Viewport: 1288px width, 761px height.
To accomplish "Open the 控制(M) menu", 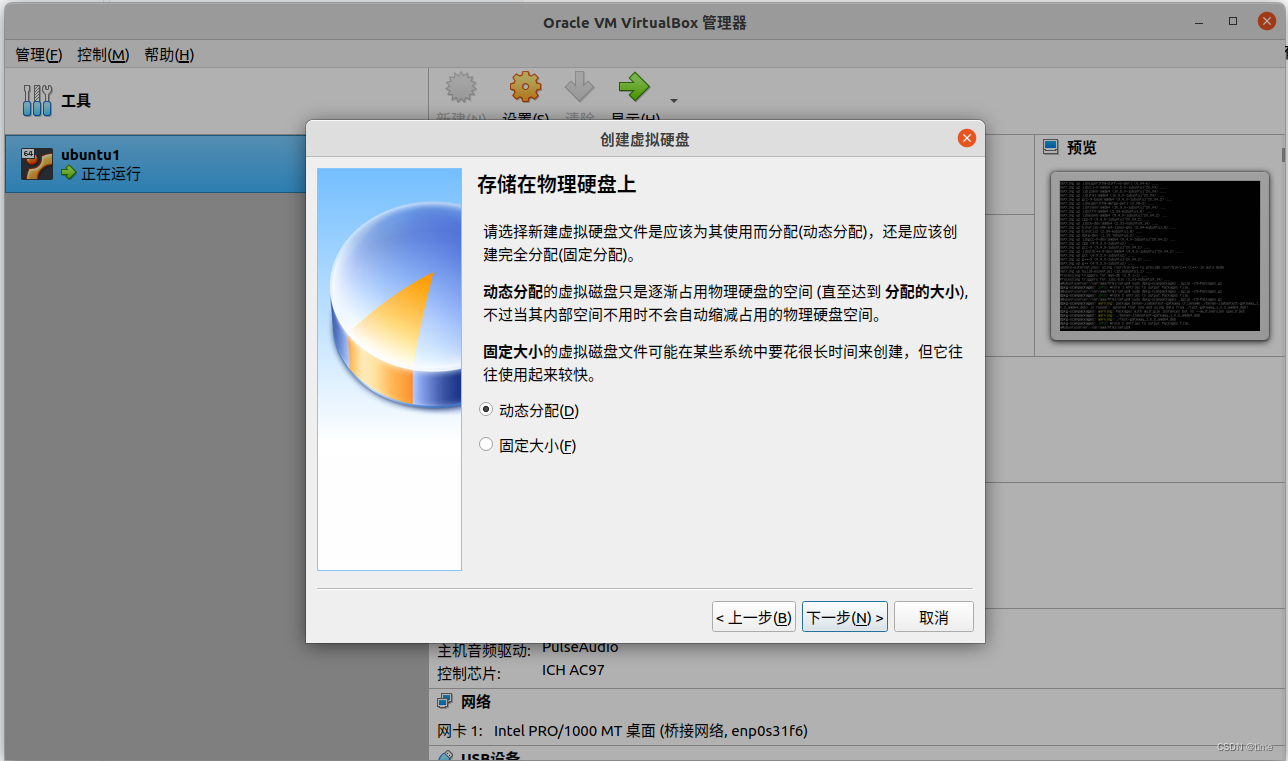I will [x=103, y=55].
